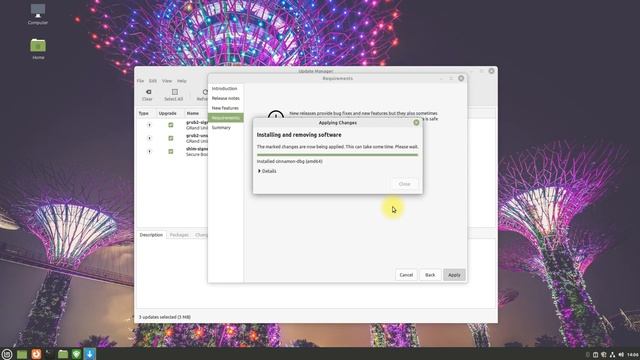The image size is (640, 360).
Task: Switch to the Packages tab
Action: click(179, 235)
